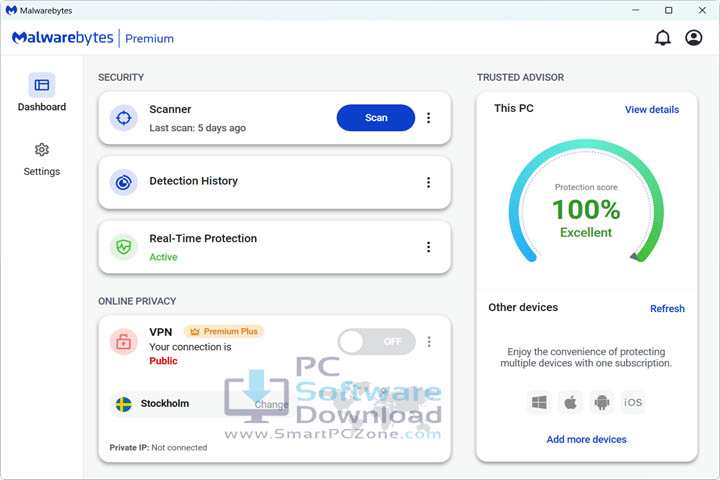Click the 100% protection score value
This screenshot has height=480, width=720.
pos(586,209)
